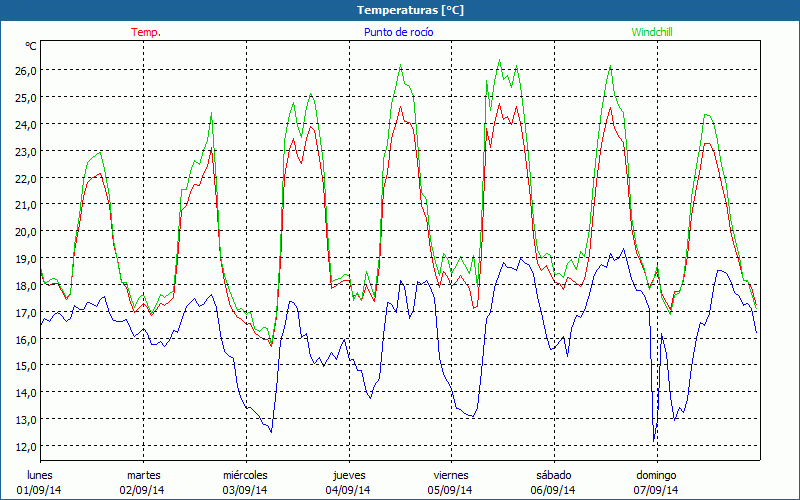Screen dimensions: 800x500
Task: Click the 19,0 y-axis value
Action: click(24, 258)
